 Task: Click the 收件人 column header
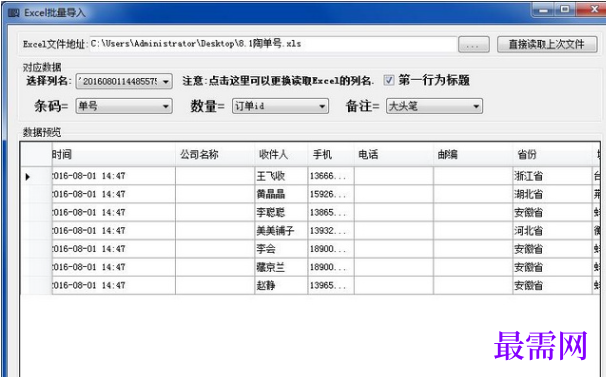pos(281,155)
